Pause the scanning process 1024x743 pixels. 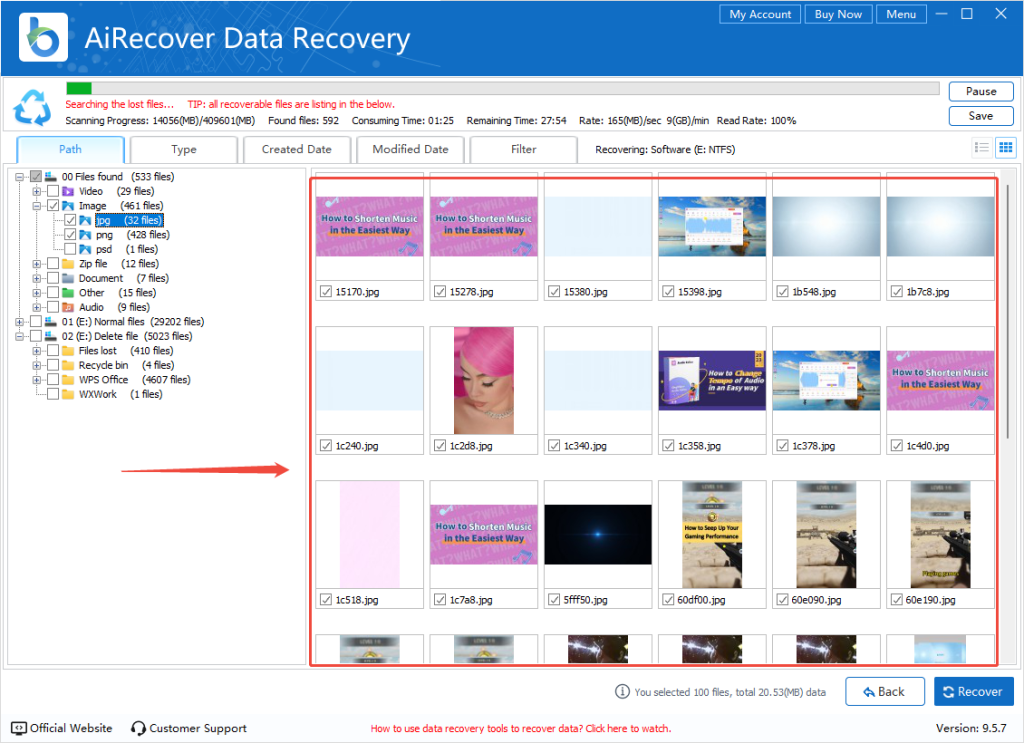click(x=980, y=91)
